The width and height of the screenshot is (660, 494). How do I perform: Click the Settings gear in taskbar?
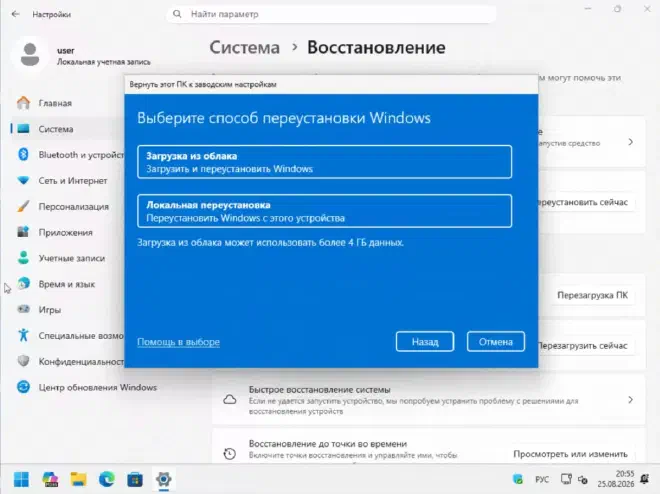point(164,479)
